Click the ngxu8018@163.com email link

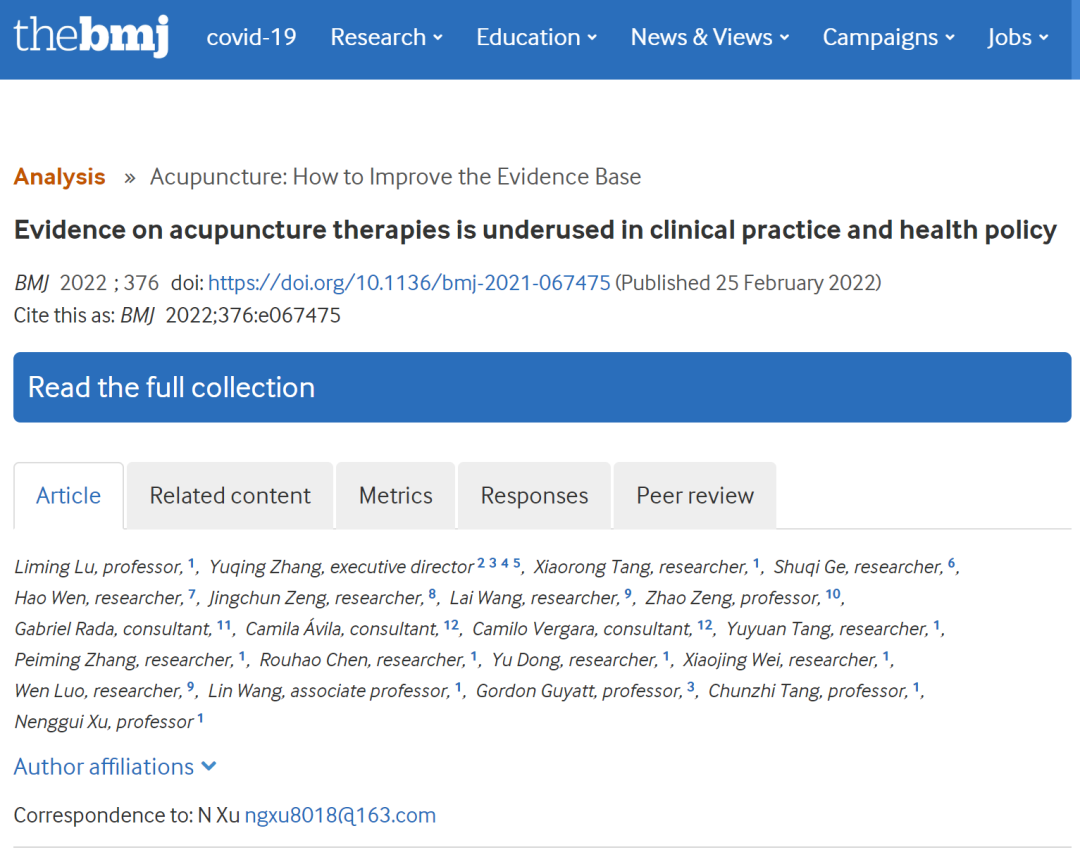tap(340, 815)
